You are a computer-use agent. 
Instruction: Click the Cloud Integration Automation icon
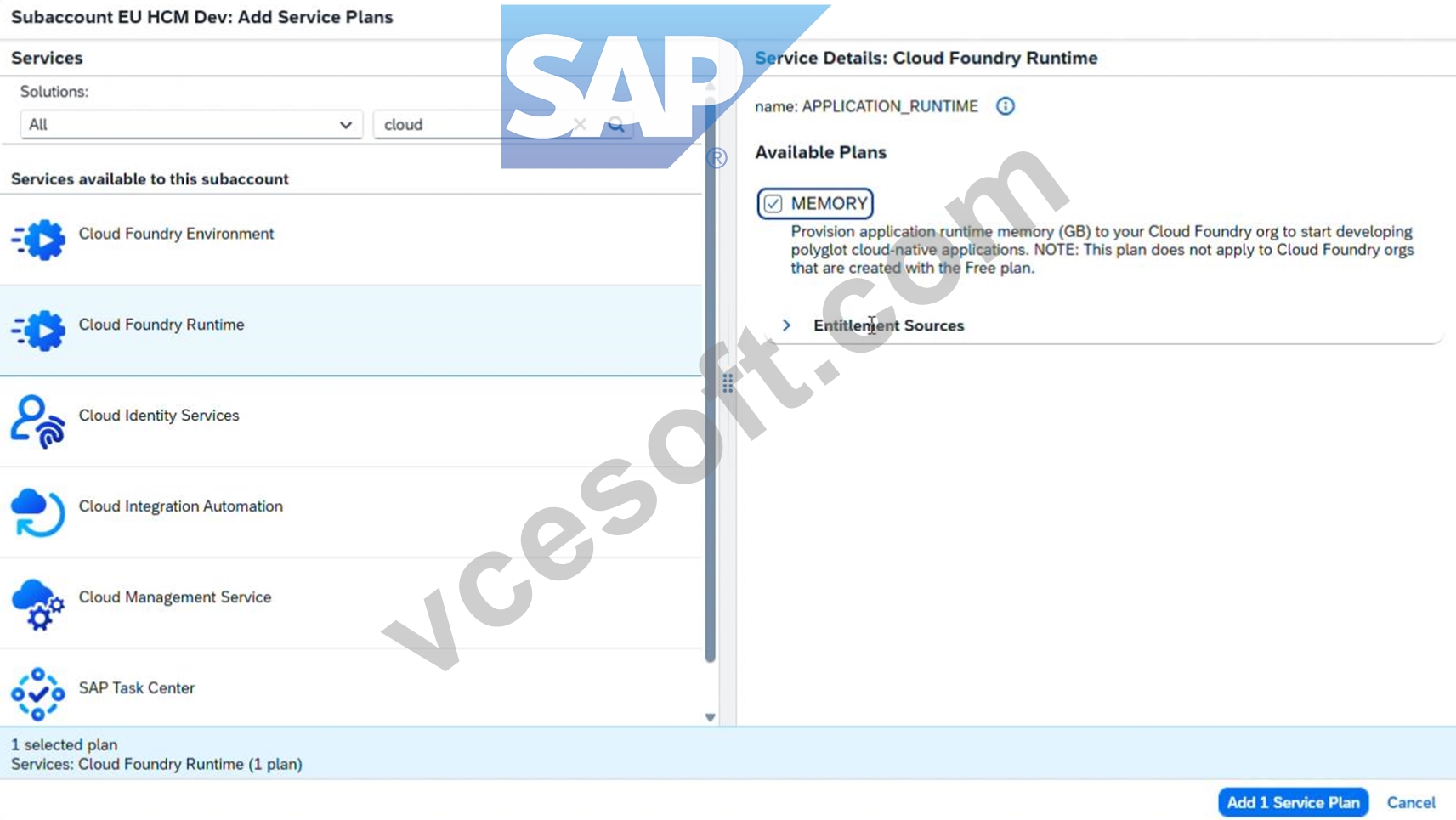click(38, 512)
